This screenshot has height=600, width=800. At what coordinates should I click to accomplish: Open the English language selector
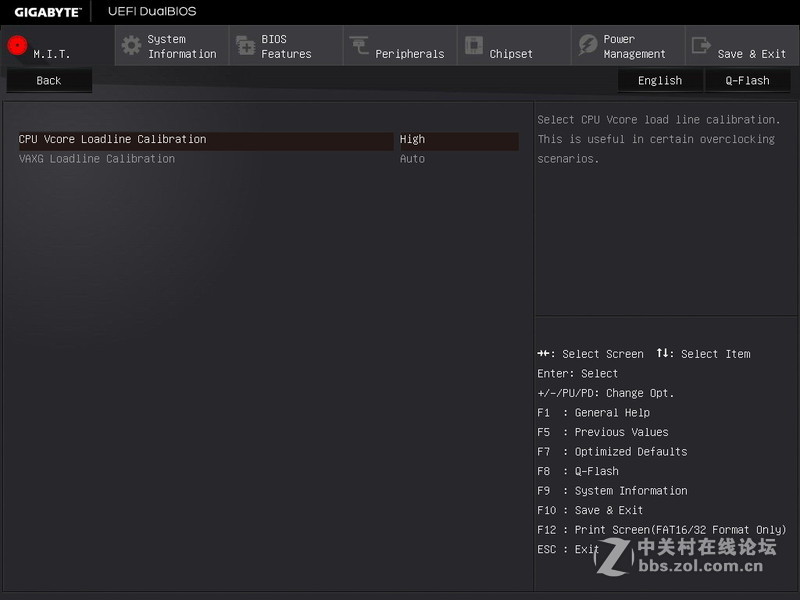point(660,81)
